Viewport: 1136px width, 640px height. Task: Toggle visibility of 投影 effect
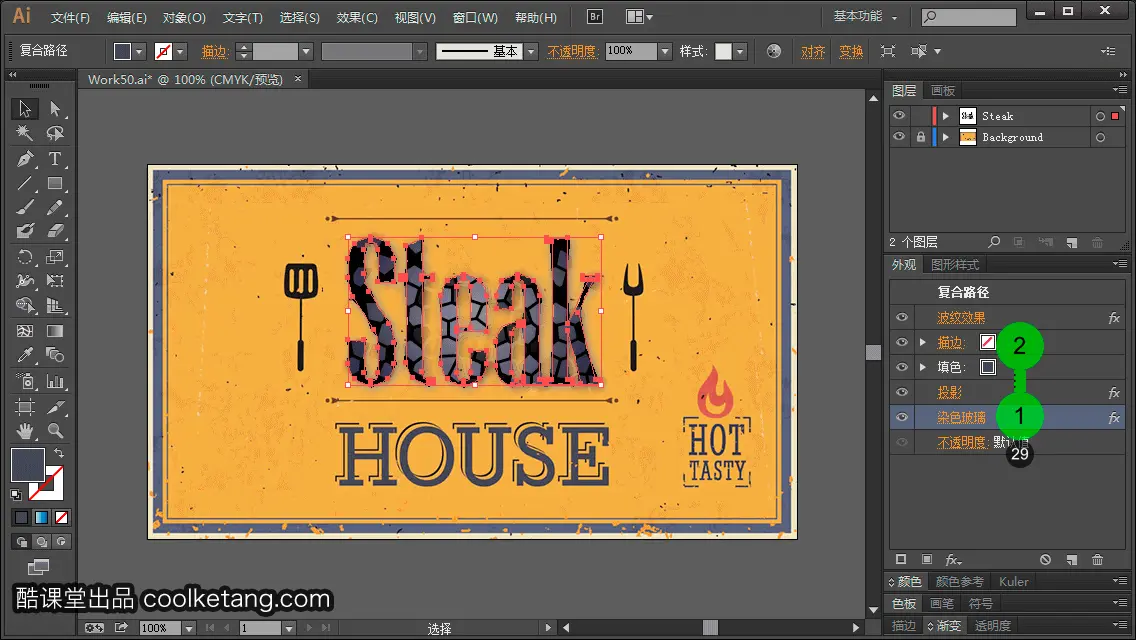click(902, 392)
